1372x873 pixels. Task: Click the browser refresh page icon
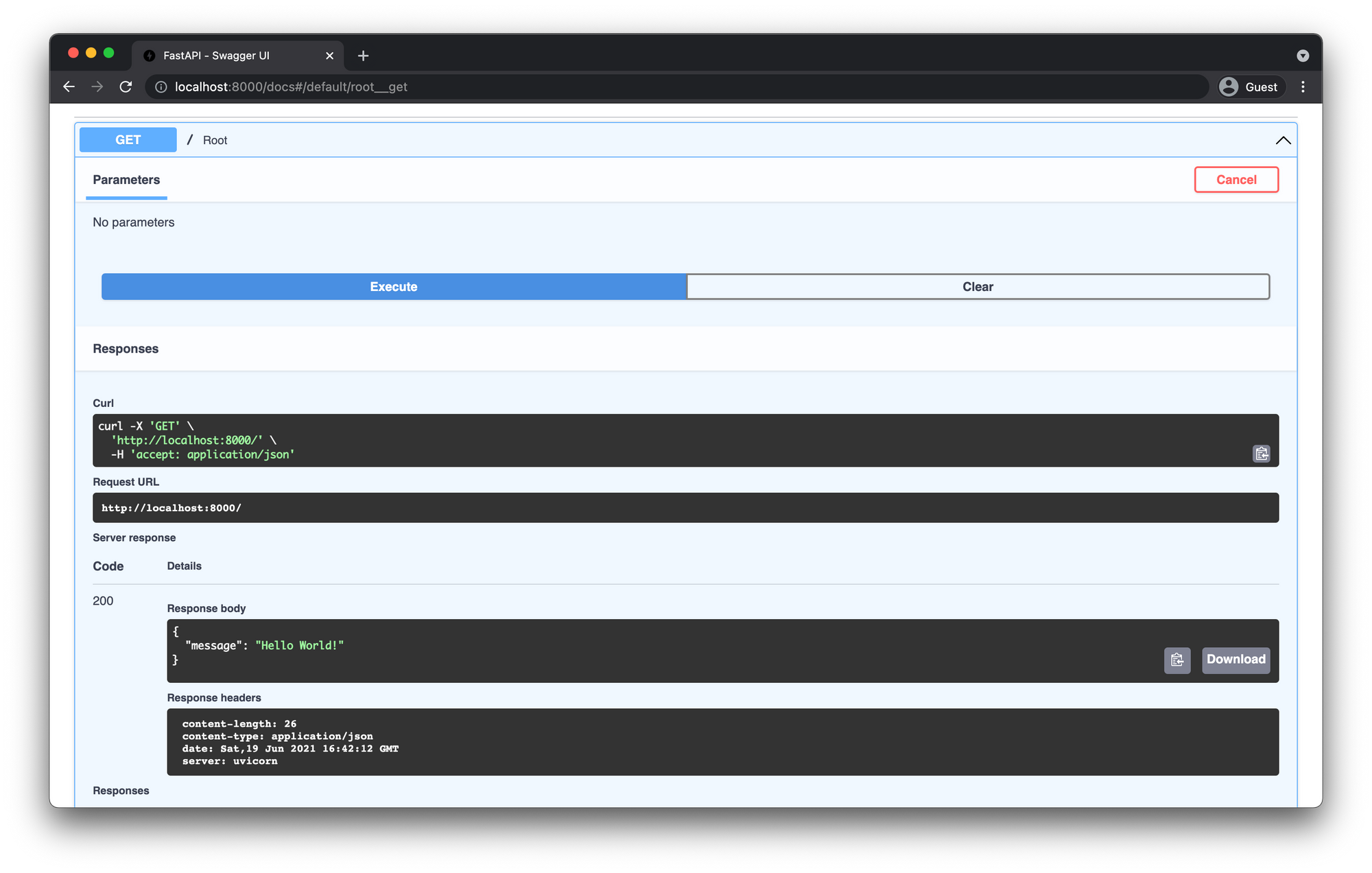(x=126, y=87)
